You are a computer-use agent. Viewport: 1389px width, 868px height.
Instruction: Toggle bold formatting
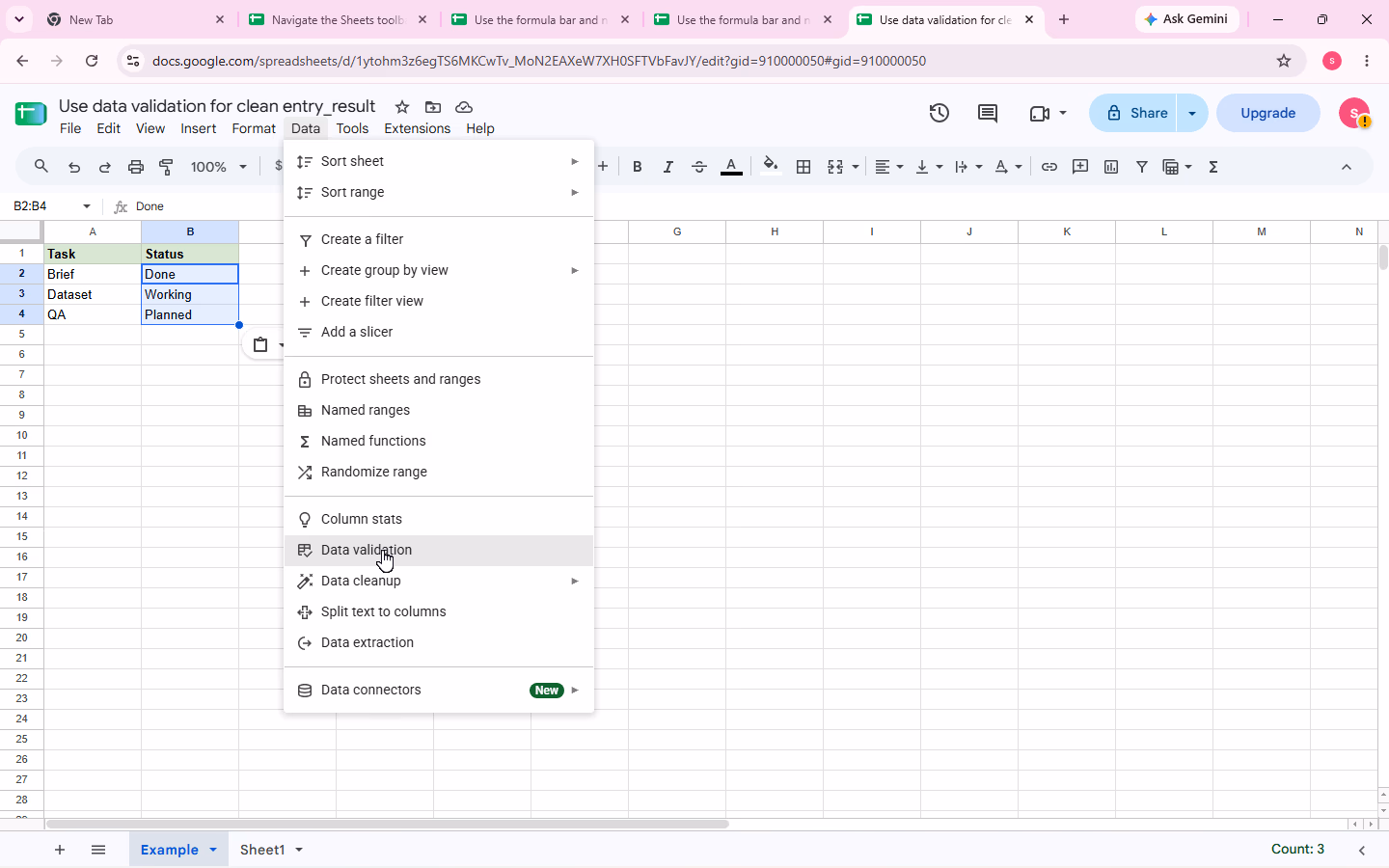point(637,167)
